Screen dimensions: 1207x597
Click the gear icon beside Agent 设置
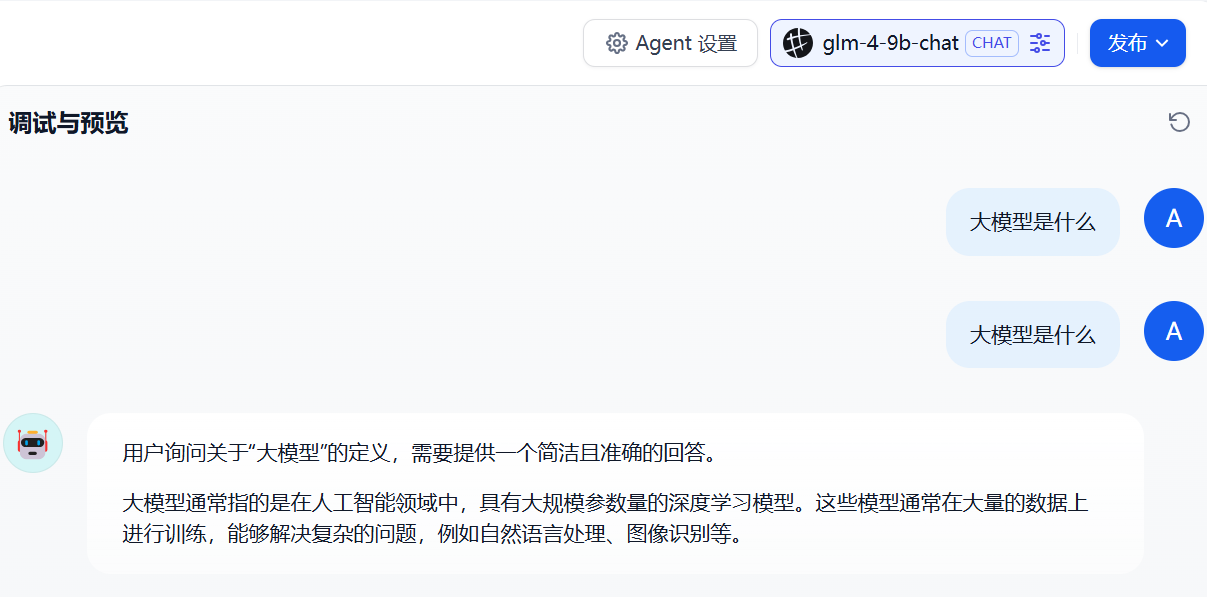(617, 43)
